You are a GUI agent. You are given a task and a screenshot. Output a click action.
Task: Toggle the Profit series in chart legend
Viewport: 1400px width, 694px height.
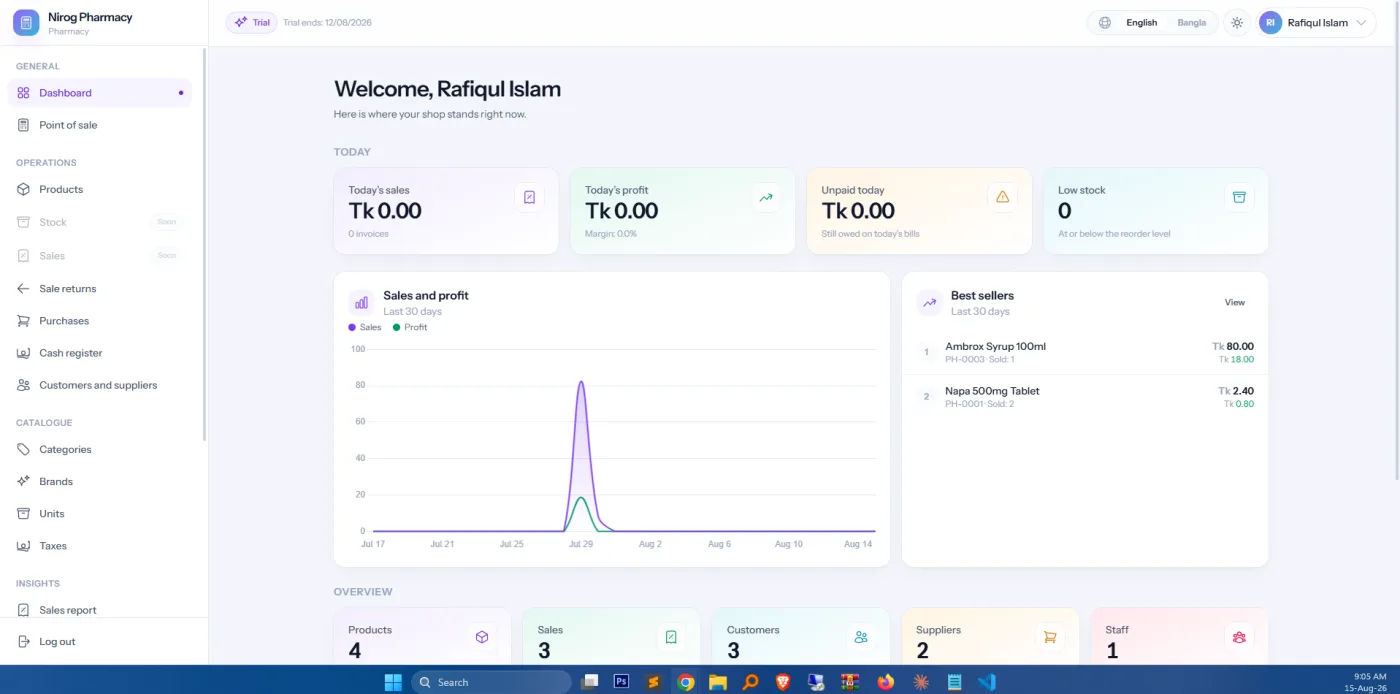tap(410, 327)
